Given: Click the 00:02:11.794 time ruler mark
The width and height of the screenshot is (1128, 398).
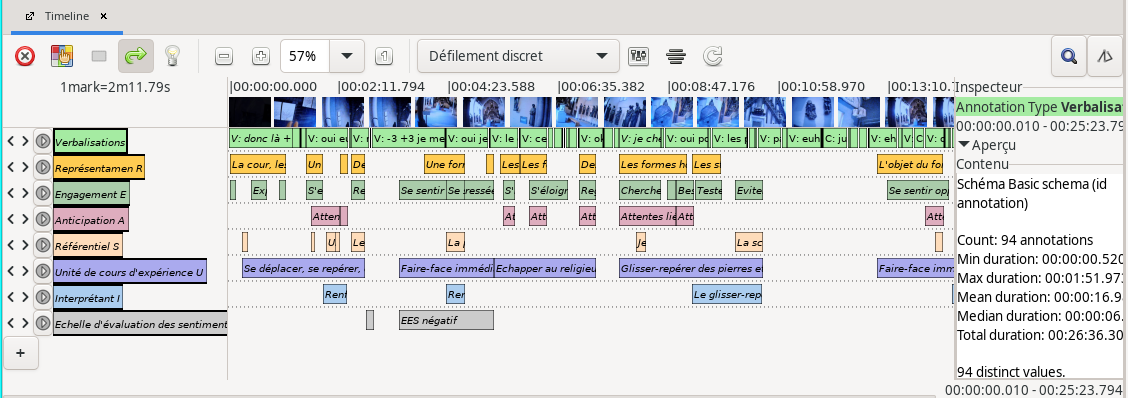Looking at the screenshot, I should click(381, 86).
